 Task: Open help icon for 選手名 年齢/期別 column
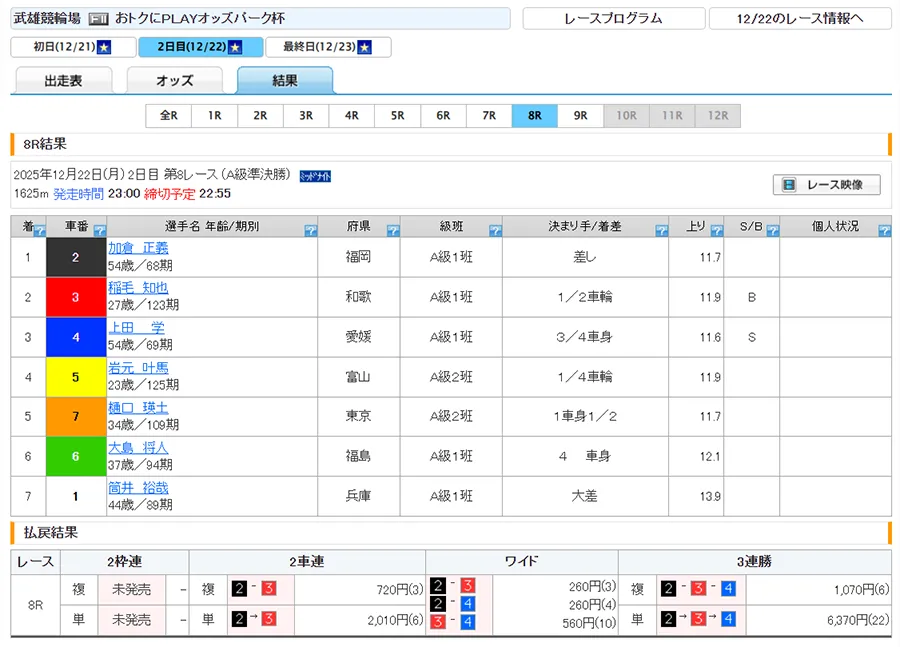(310, 231)
